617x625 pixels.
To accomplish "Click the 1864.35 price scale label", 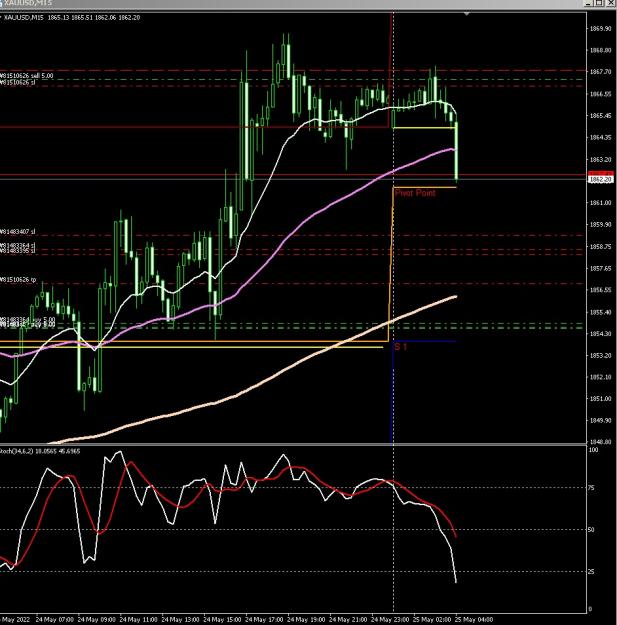I will coord(600,138).
